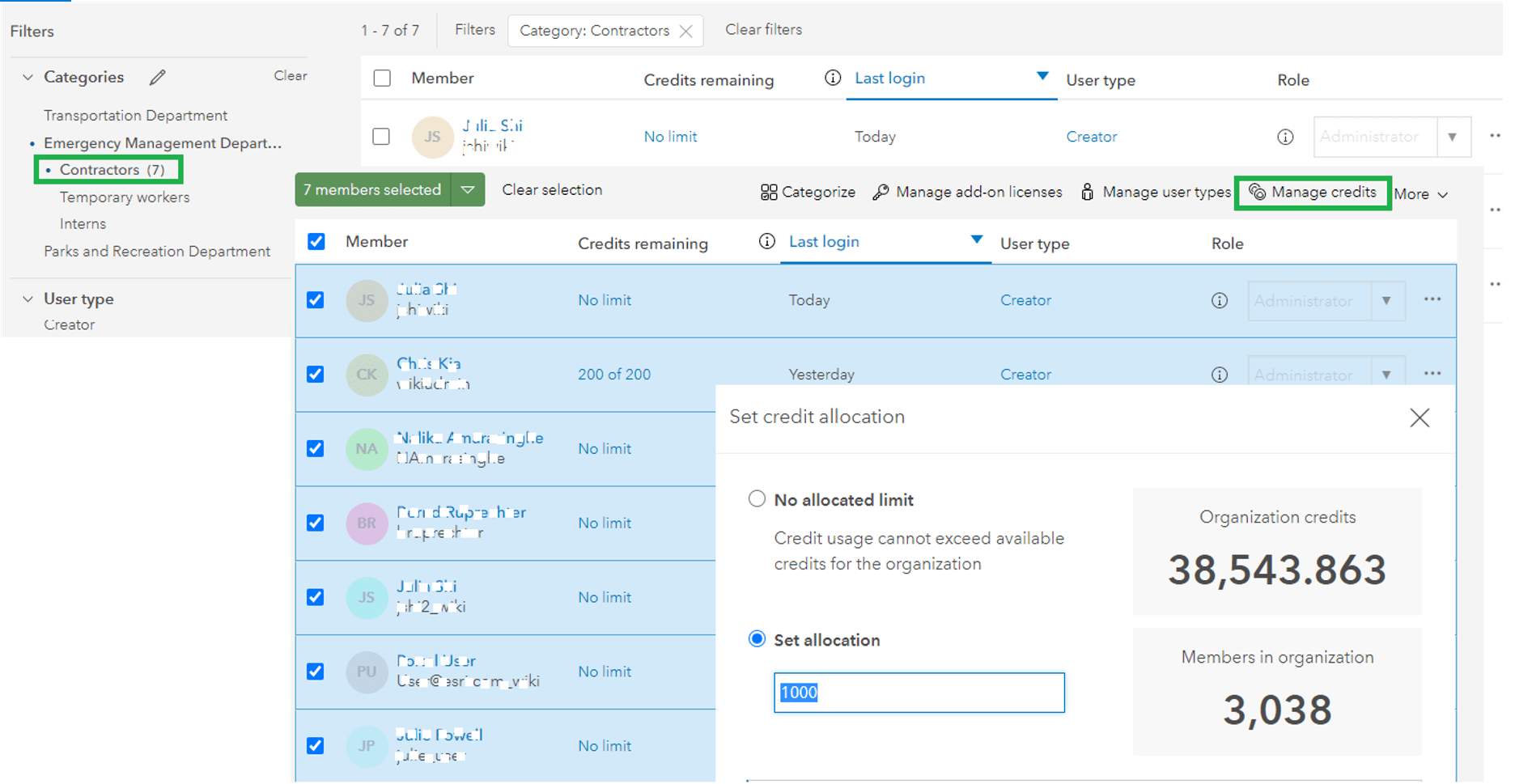The width and height of the screenshot is (1515, 784).
Task: Deselect the select-all members checkbox
Action: pyautogui.click(x=316, y=241)
